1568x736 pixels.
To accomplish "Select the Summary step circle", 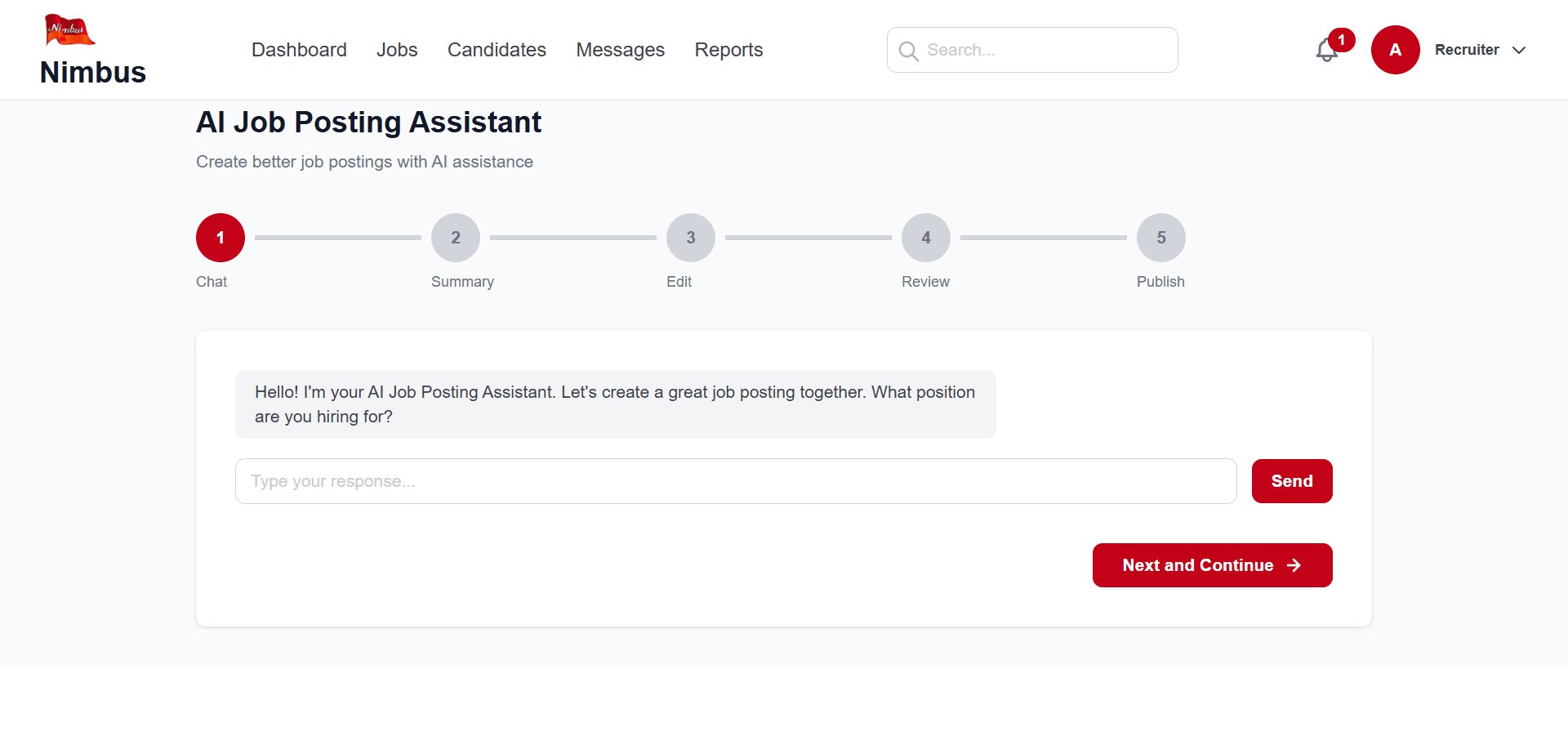I will [x=455, y=238].
